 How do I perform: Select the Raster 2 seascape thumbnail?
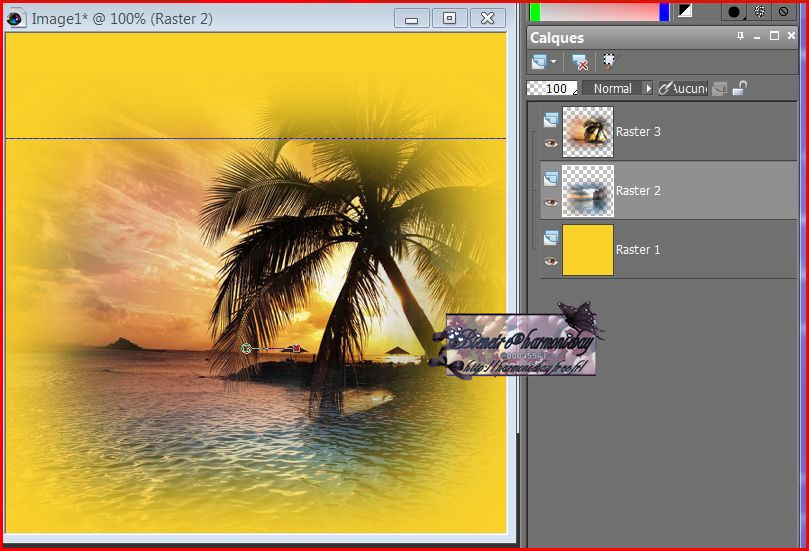click(588, 191)
